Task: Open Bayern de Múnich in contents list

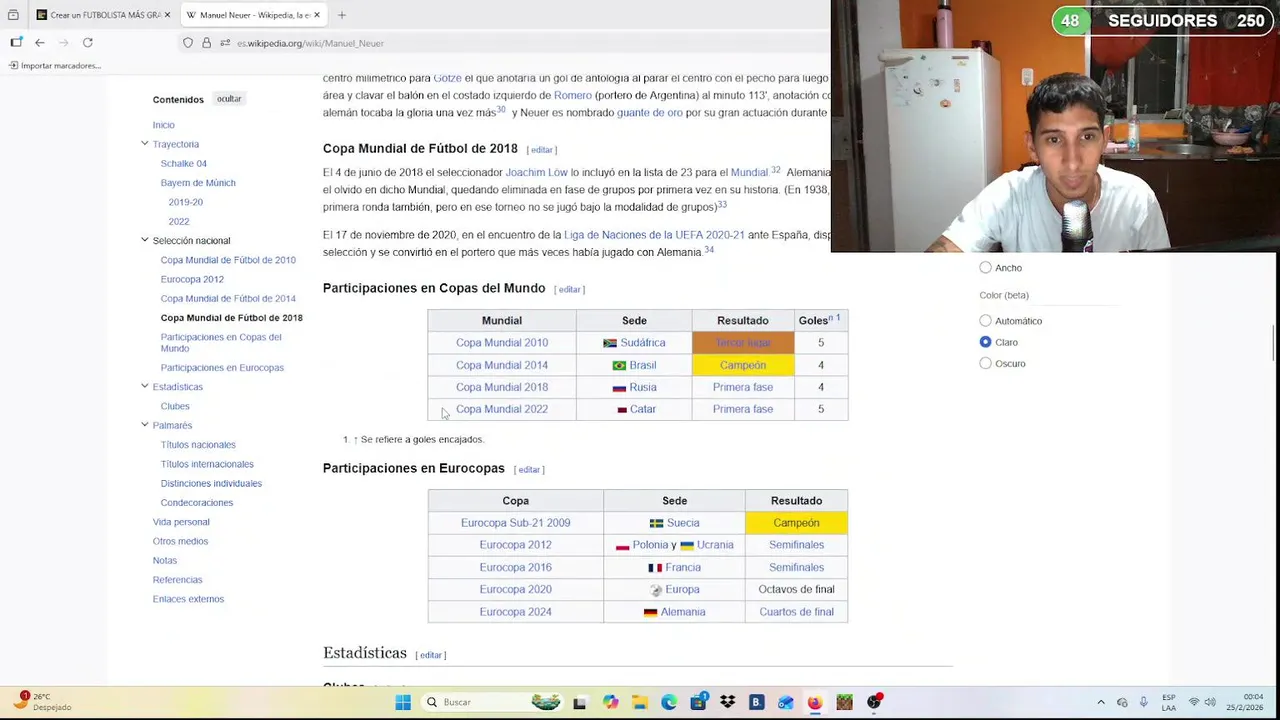Action: (198, 183)
